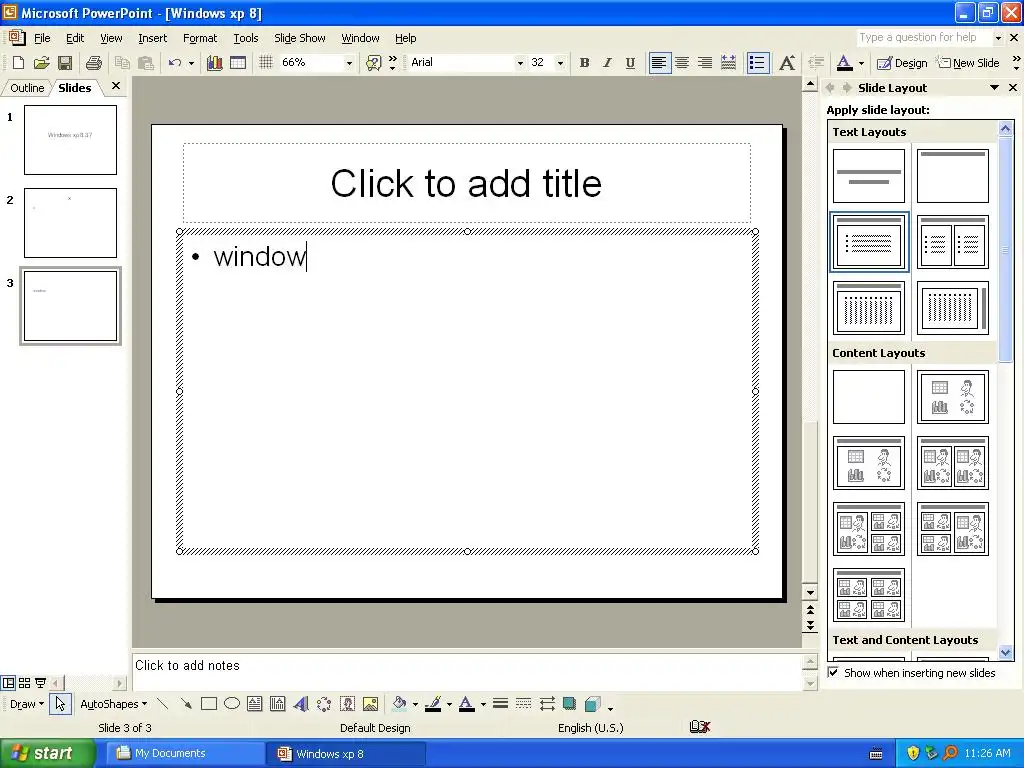Apply the Title and 2-Column Text layout

click(x=952, y=242)
